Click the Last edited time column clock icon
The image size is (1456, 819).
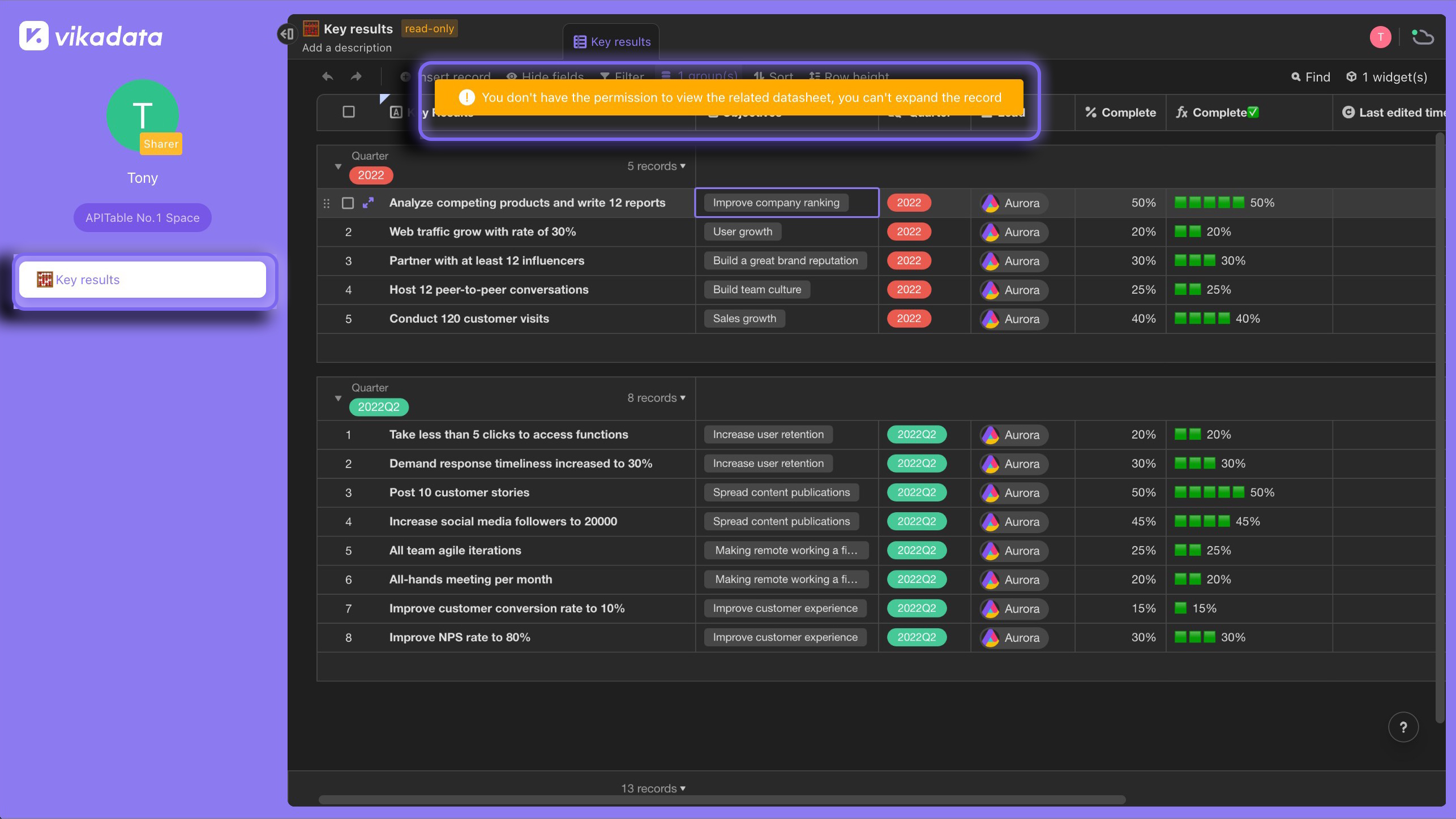(1348, 113)
